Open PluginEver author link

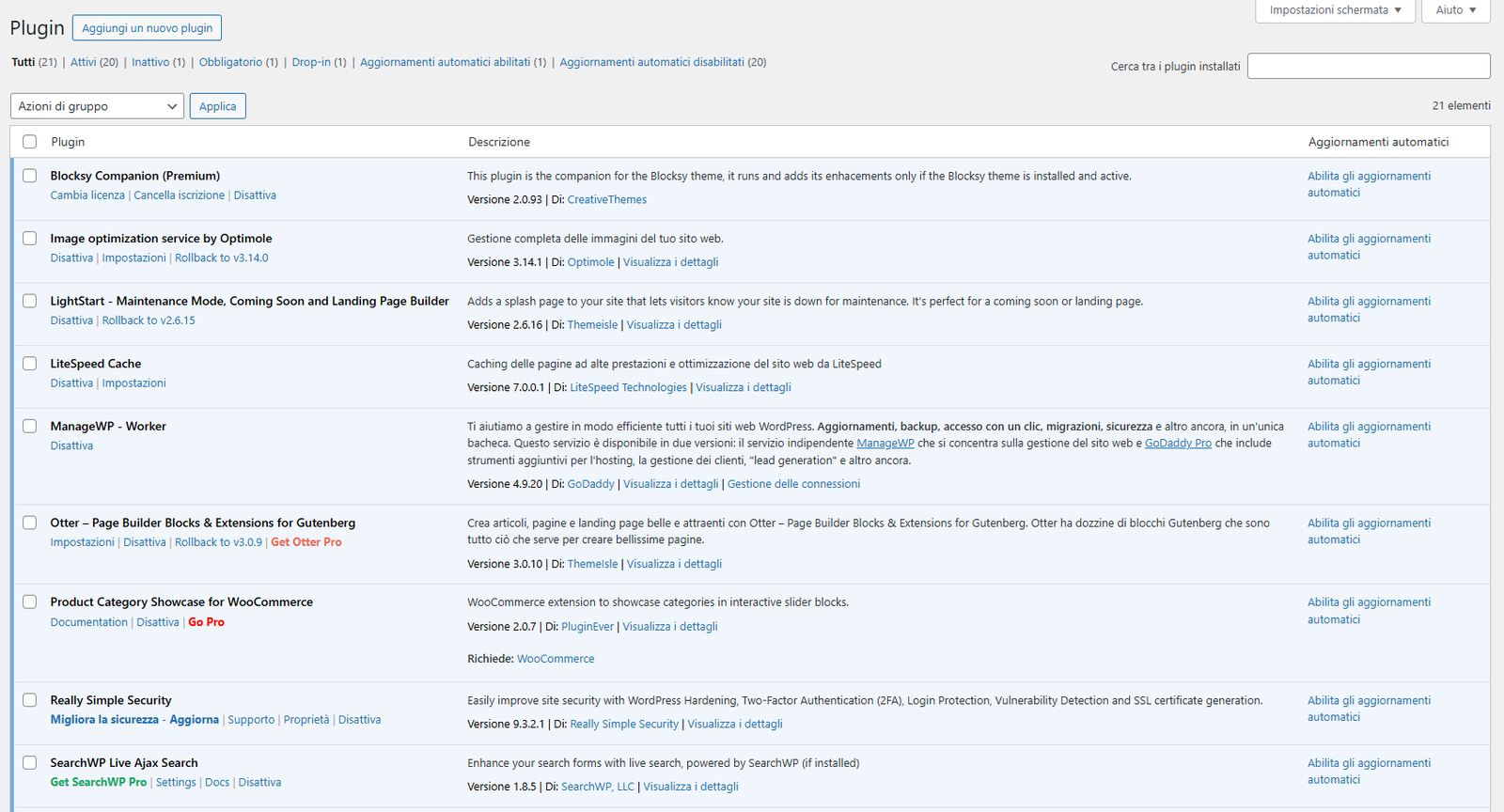[587, 627]
